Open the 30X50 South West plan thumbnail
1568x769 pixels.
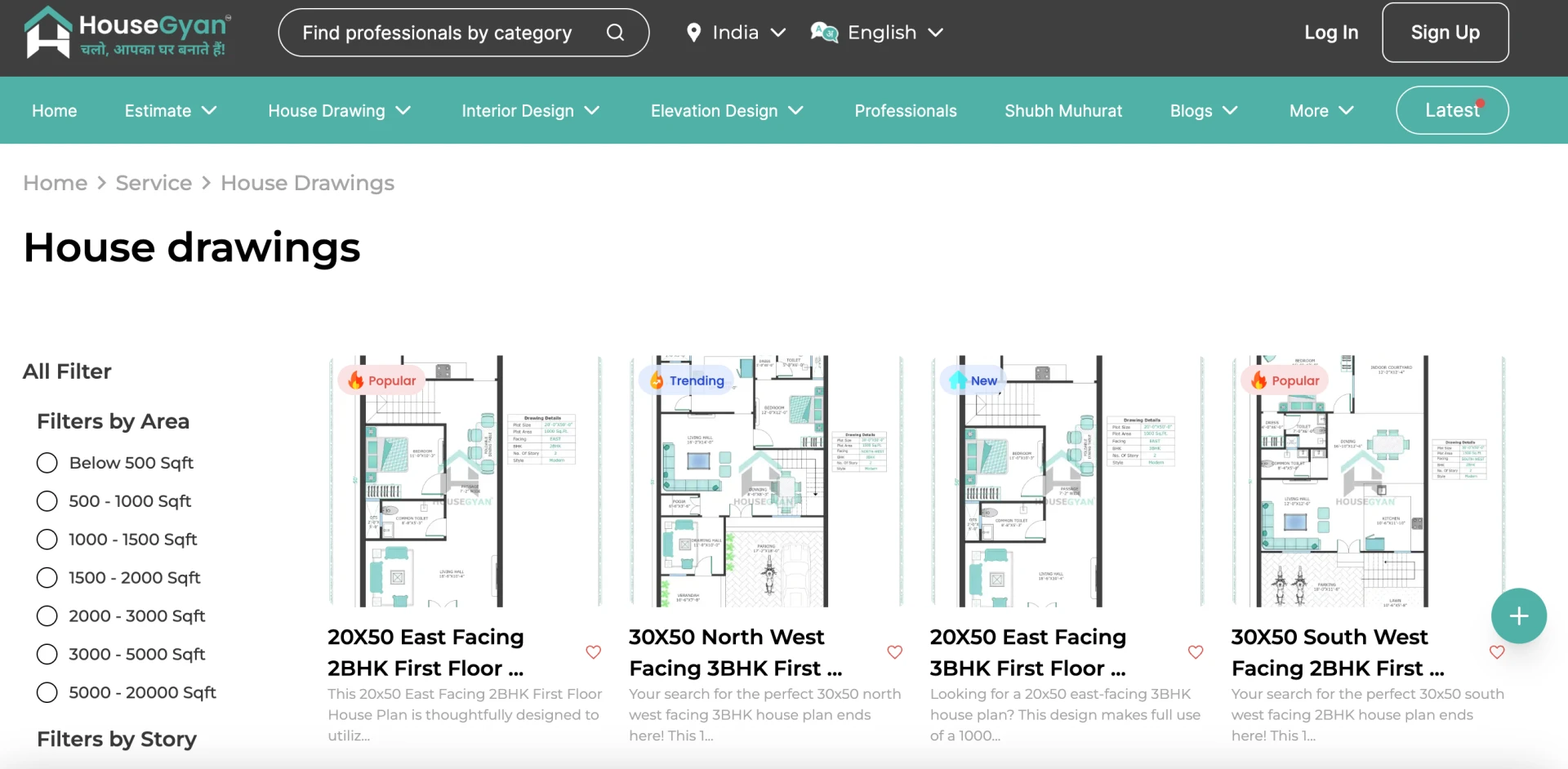coord(1368,481)
